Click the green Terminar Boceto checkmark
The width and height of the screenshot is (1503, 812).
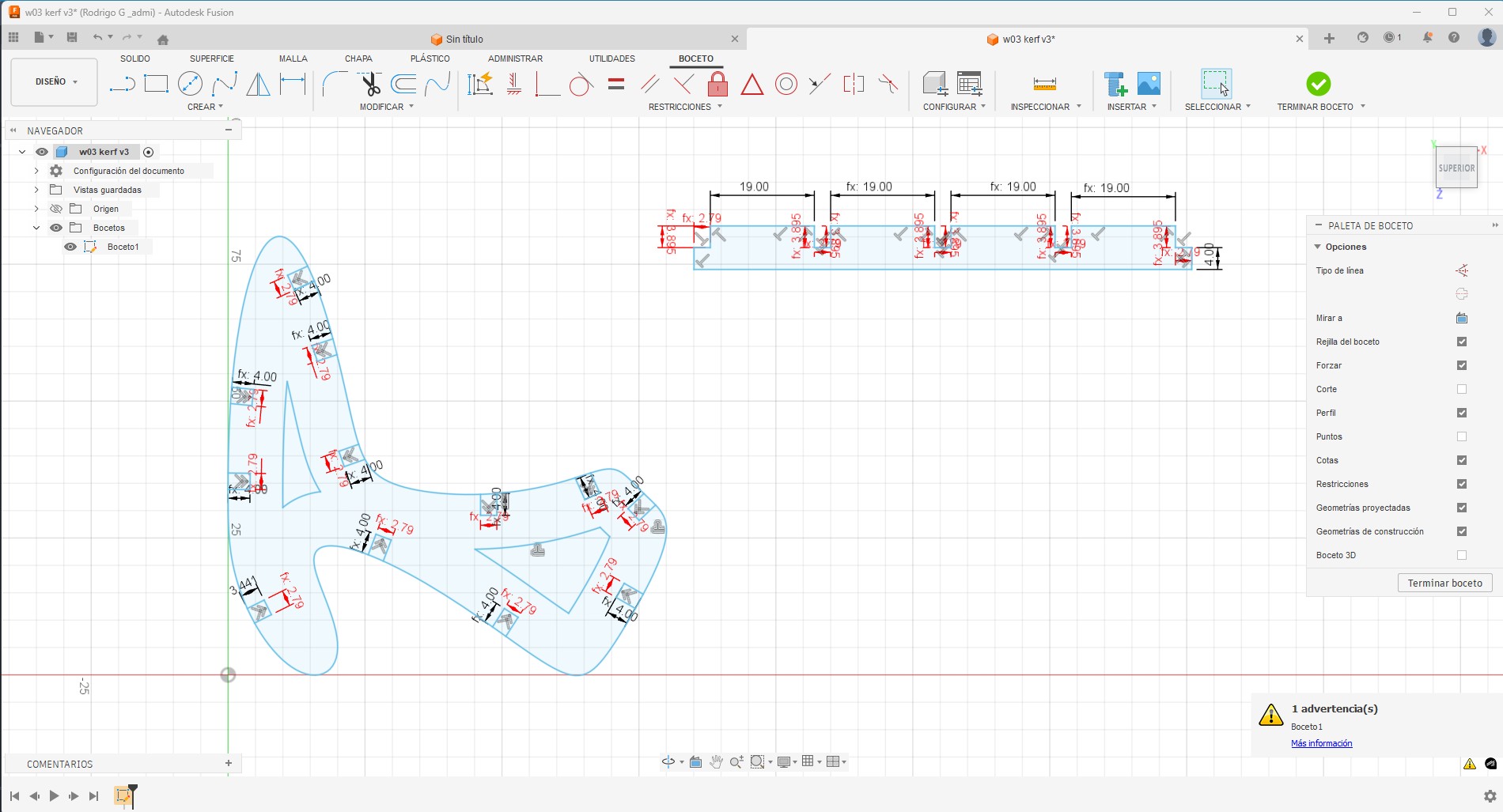pos(1318,84)
